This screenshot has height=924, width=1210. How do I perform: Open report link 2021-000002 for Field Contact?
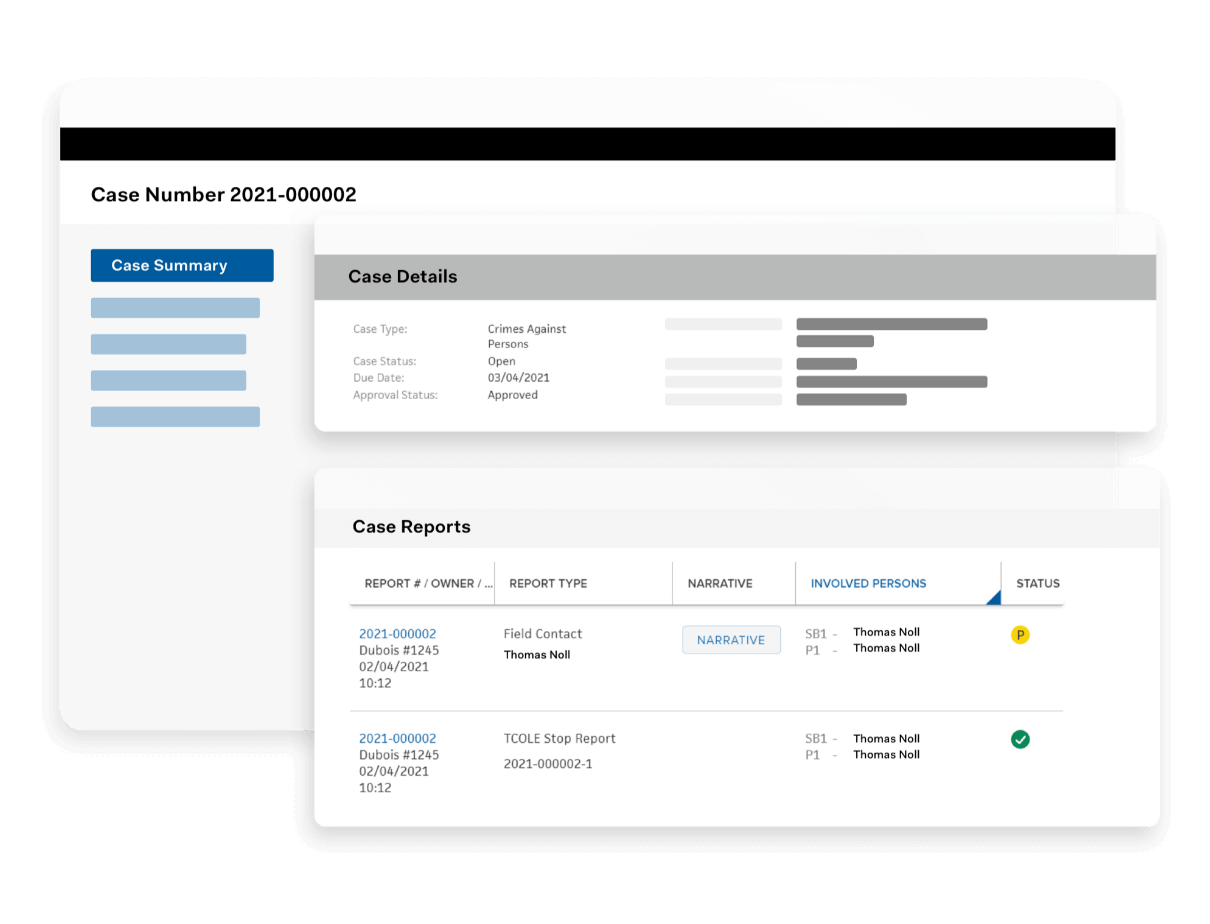tap(397, 633)
